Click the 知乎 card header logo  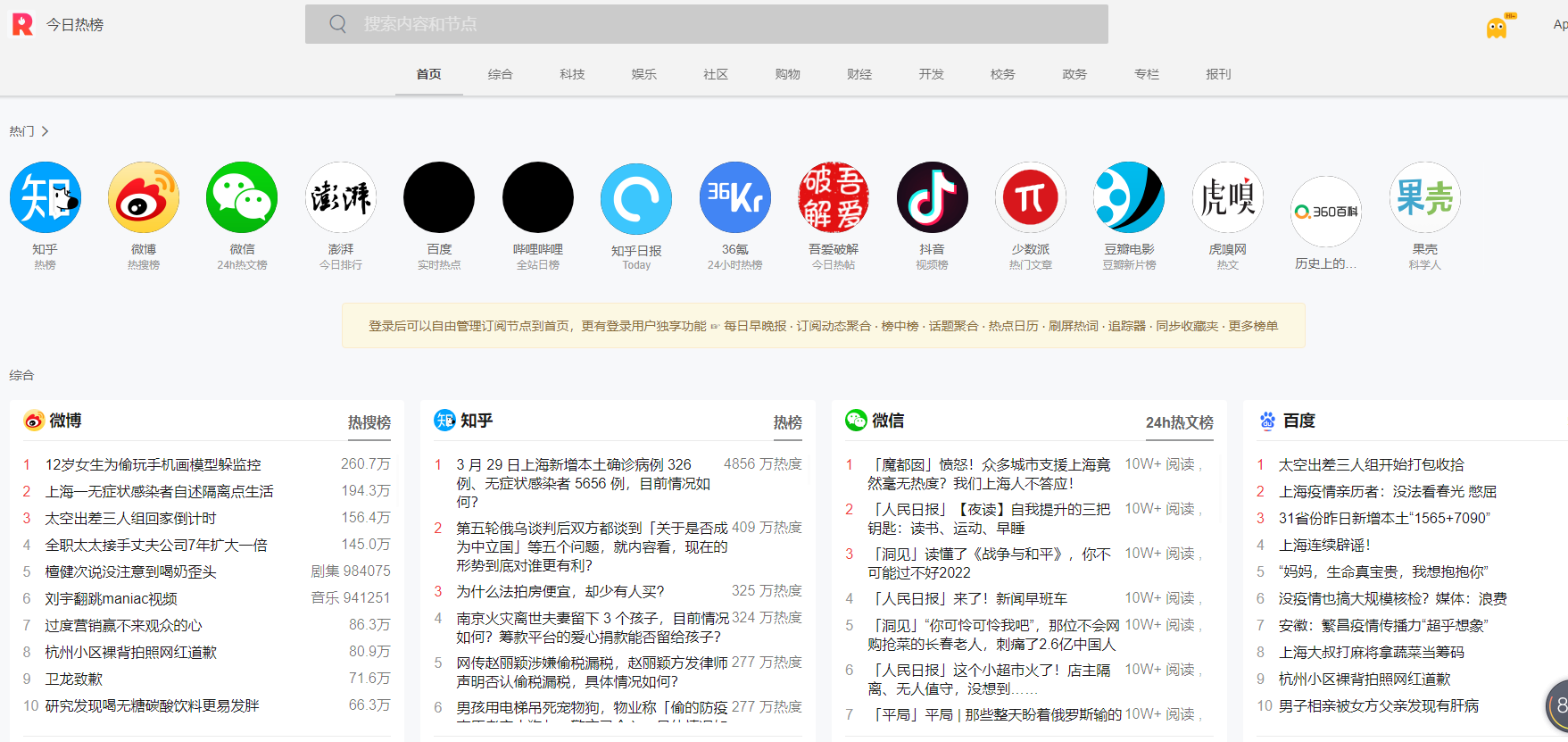click(444, 421)
